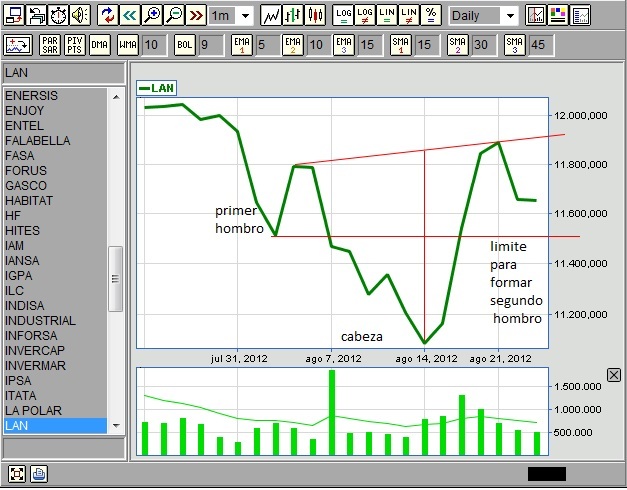
Task: Toggle the SMA 1 indicator
Action: click(x=401, y=45)
